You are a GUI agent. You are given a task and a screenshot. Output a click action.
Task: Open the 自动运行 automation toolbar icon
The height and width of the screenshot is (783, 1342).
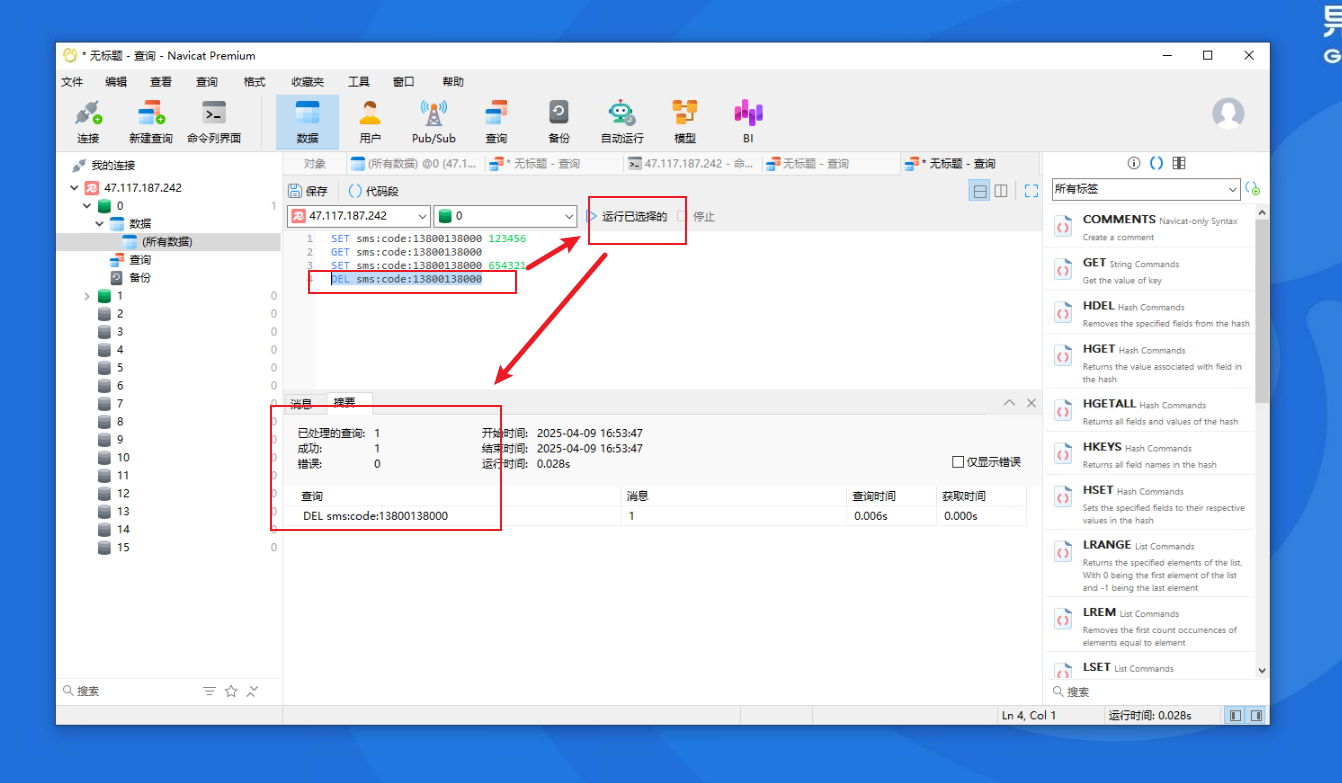click(622, 121)
